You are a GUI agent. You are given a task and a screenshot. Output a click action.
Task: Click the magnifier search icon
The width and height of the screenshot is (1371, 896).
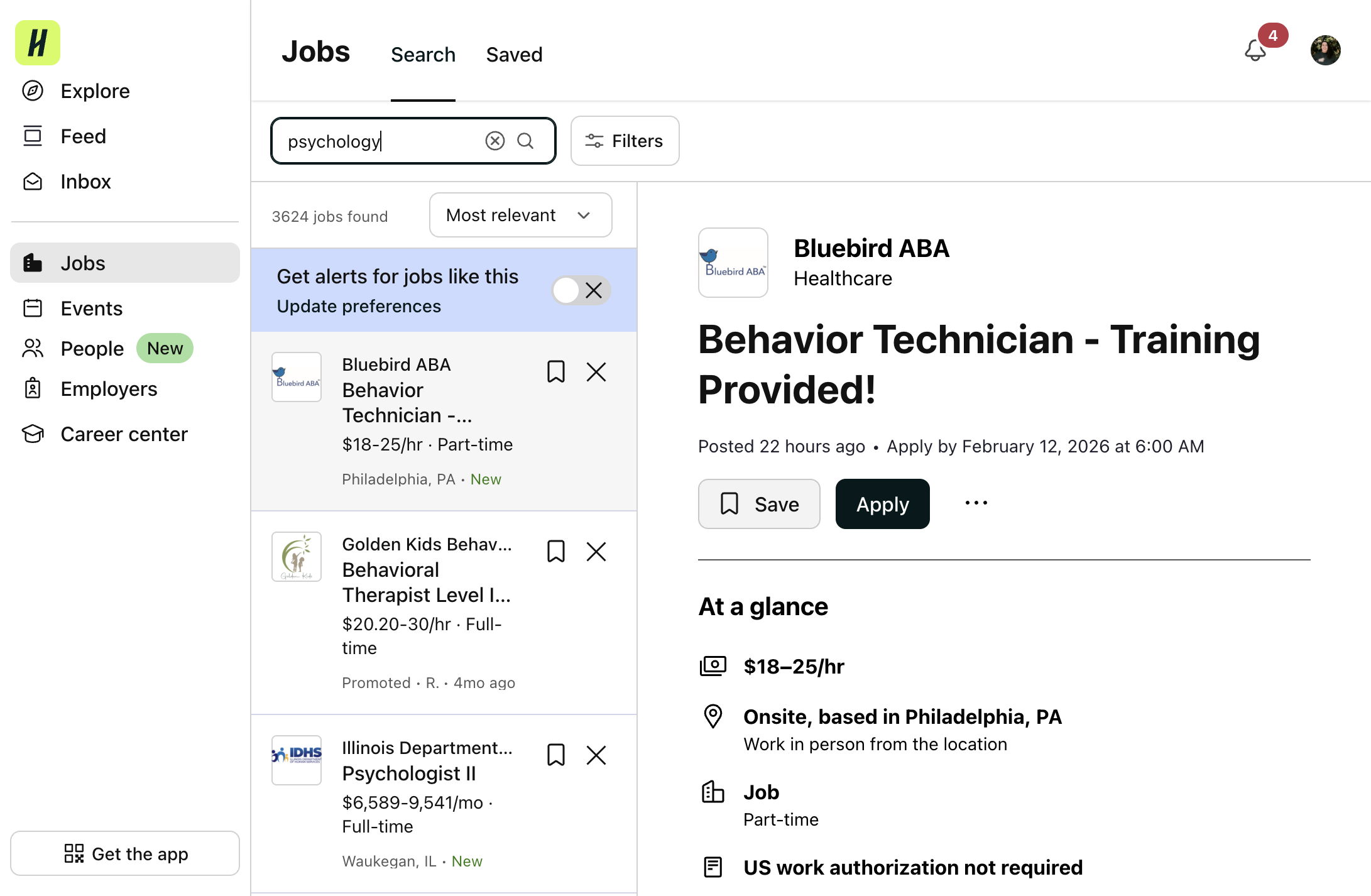coord(525,141)
